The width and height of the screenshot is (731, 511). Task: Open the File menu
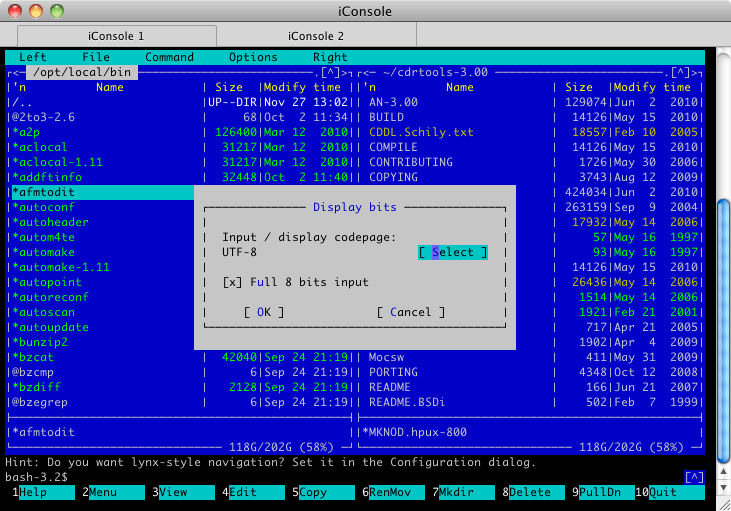(x=96, y=57)
